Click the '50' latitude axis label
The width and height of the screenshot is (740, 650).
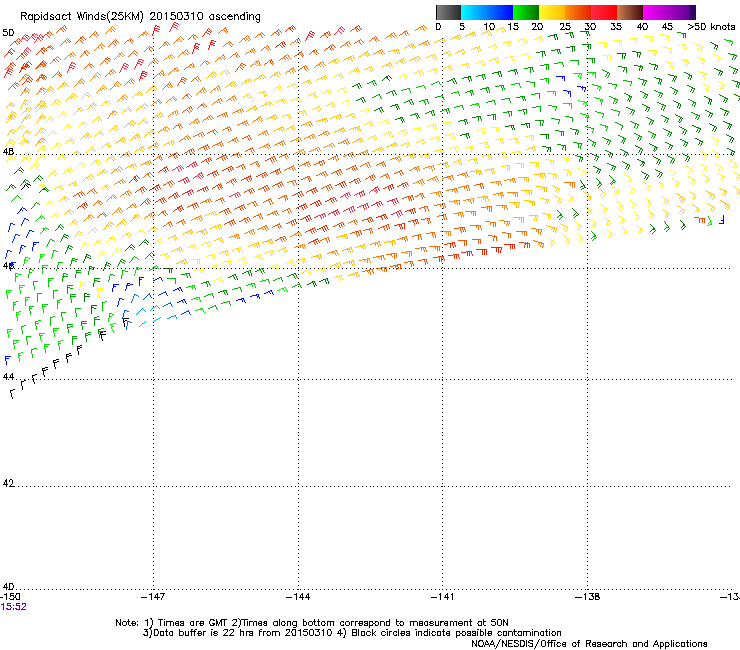coord(8,33)
